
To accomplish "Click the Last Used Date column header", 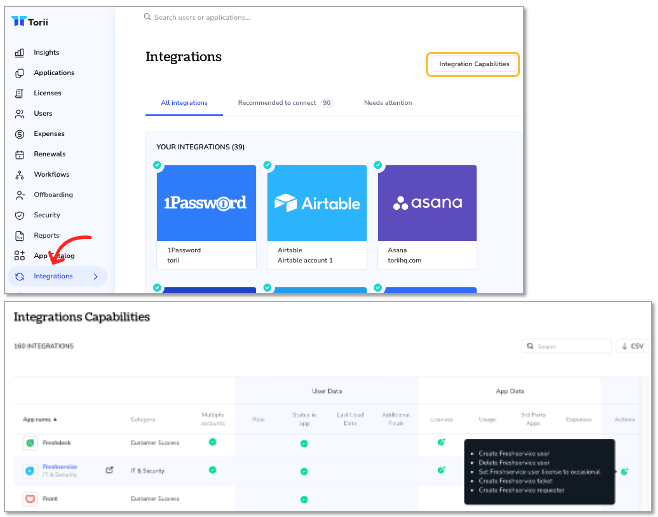I will (350, 419).
